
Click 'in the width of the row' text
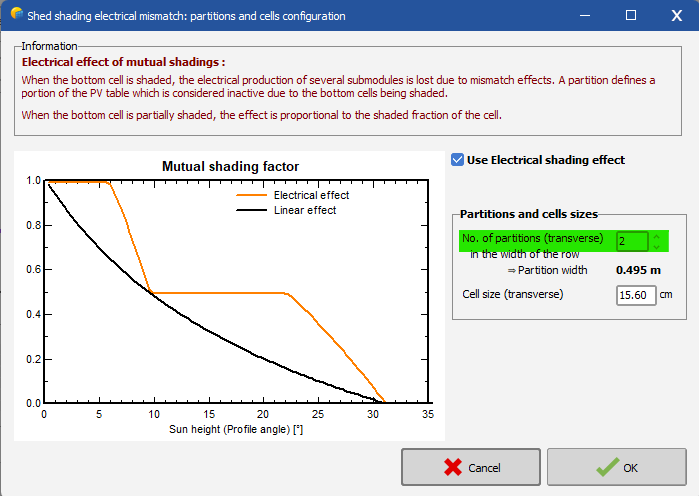click(x=525, y=254)
